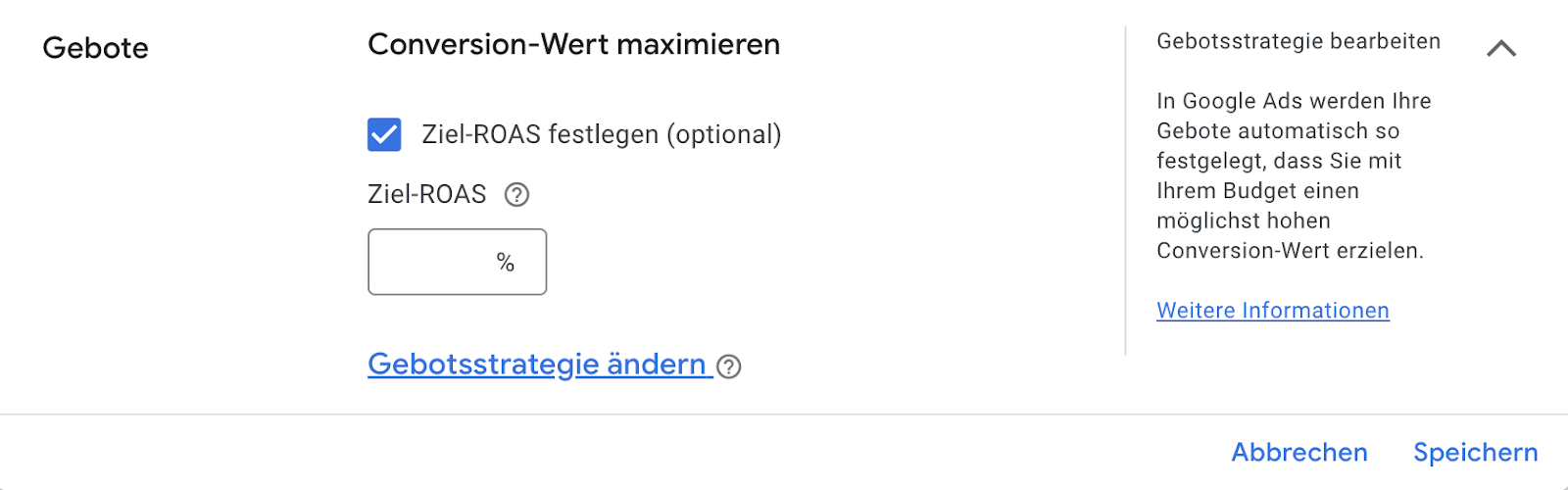Click the 'Ziel-ROAS festlegen (optional)' checkbox label
The width and height of the screenshot is (1568, 490).
click(602, 134)
